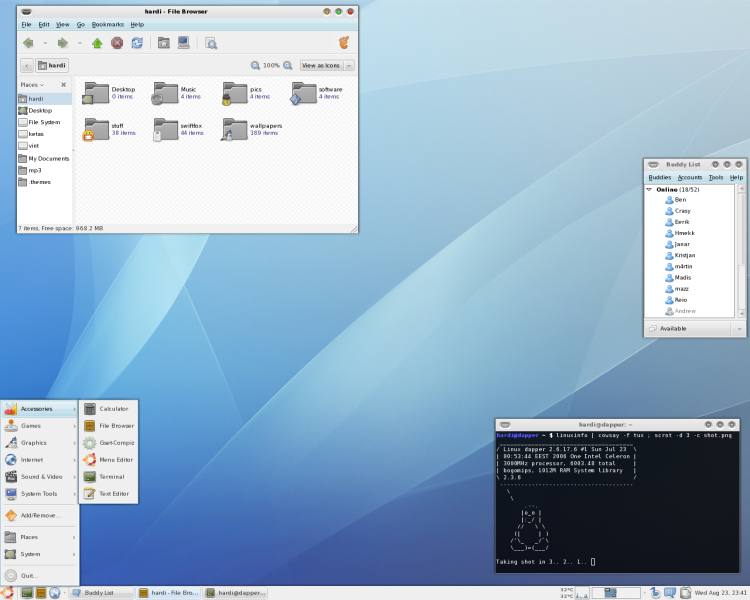
Task: Expand the Games submenu
Action: (40, 425)
